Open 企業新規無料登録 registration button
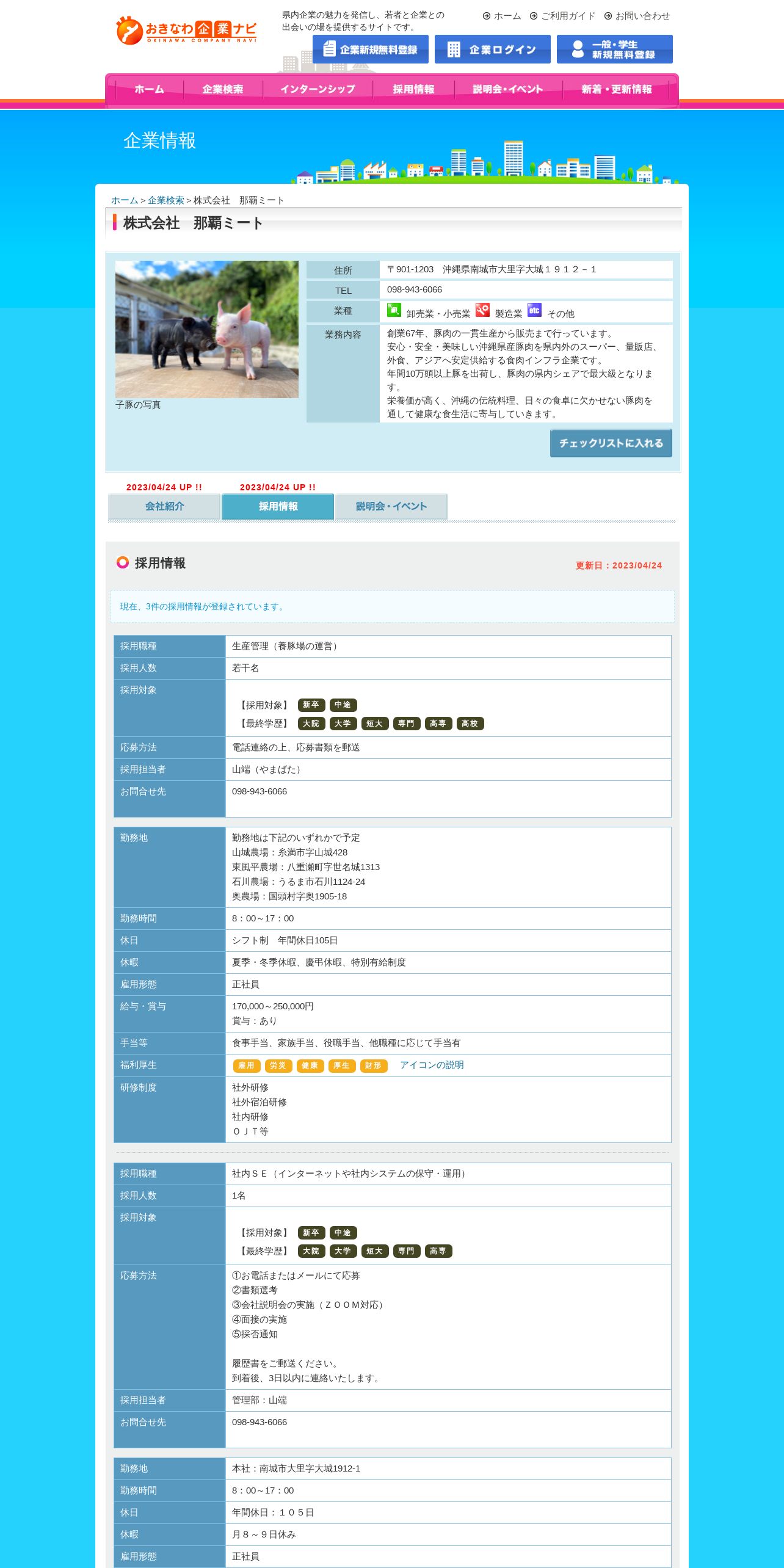This screenshot has height=1568, width=784. (371, 49)
